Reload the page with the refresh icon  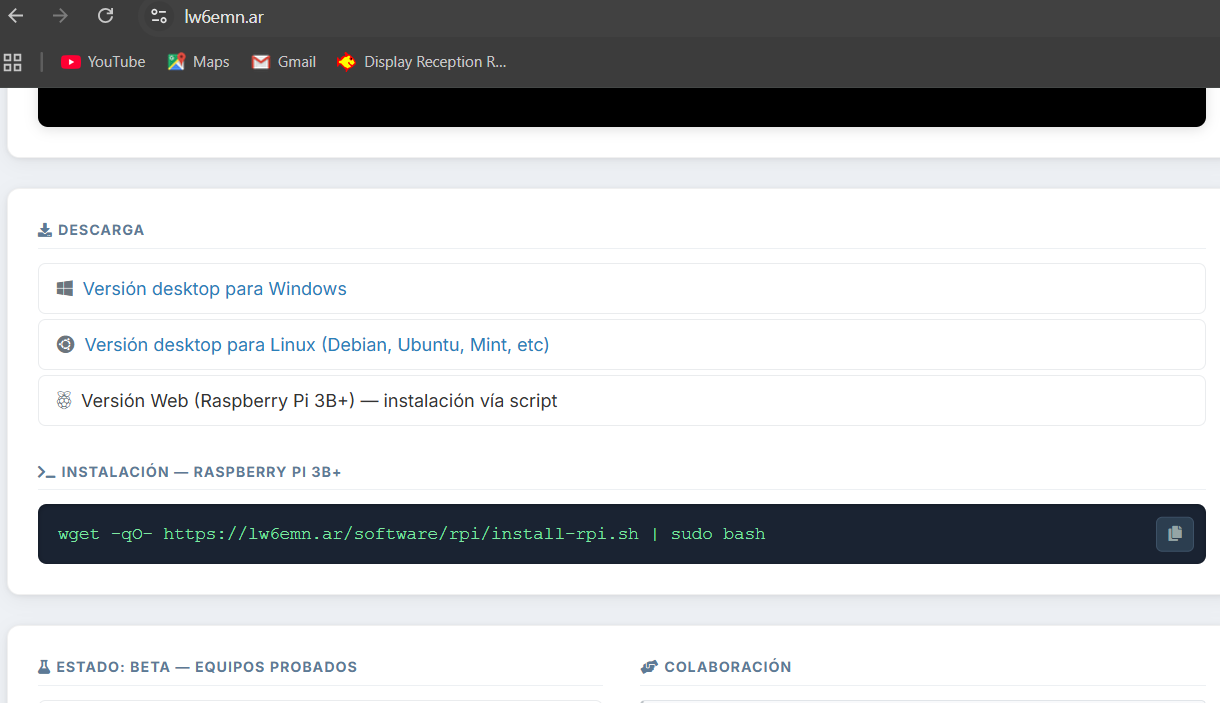[105, 16]
